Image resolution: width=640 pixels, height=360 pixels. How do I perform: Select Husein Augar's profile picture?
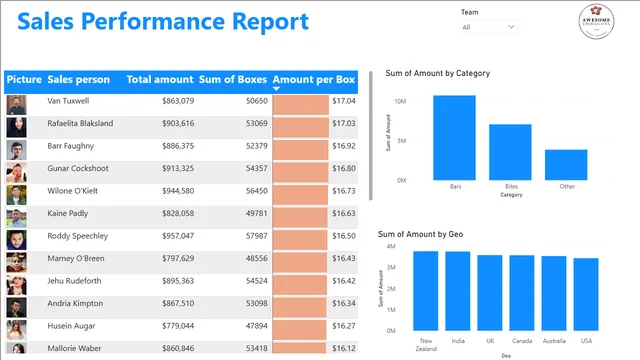pos(16,329)
